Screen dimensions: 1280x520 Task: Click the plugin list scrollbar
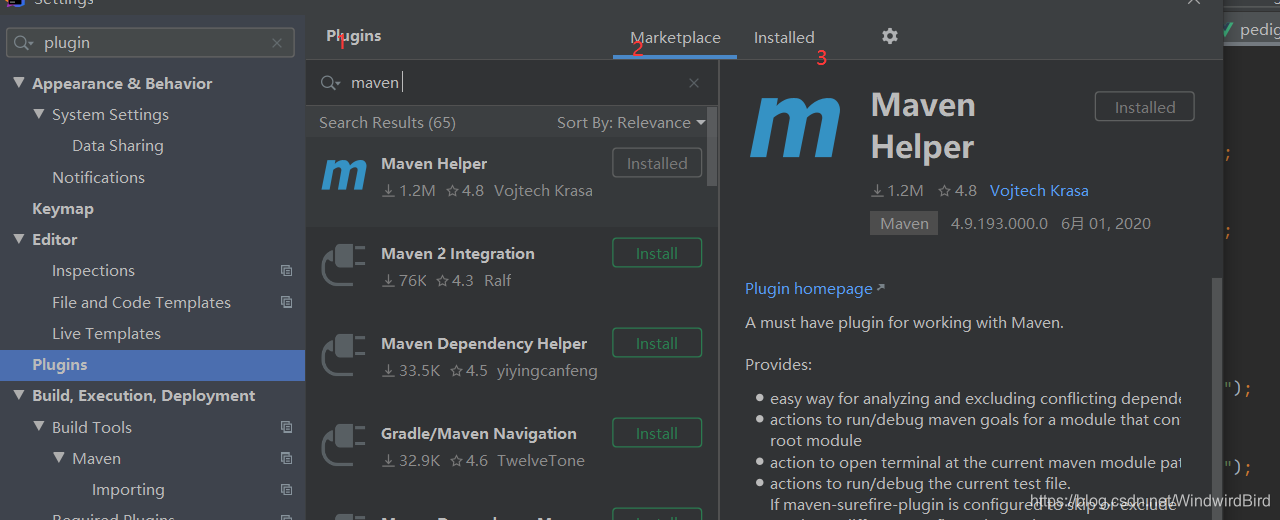(712, 147)
